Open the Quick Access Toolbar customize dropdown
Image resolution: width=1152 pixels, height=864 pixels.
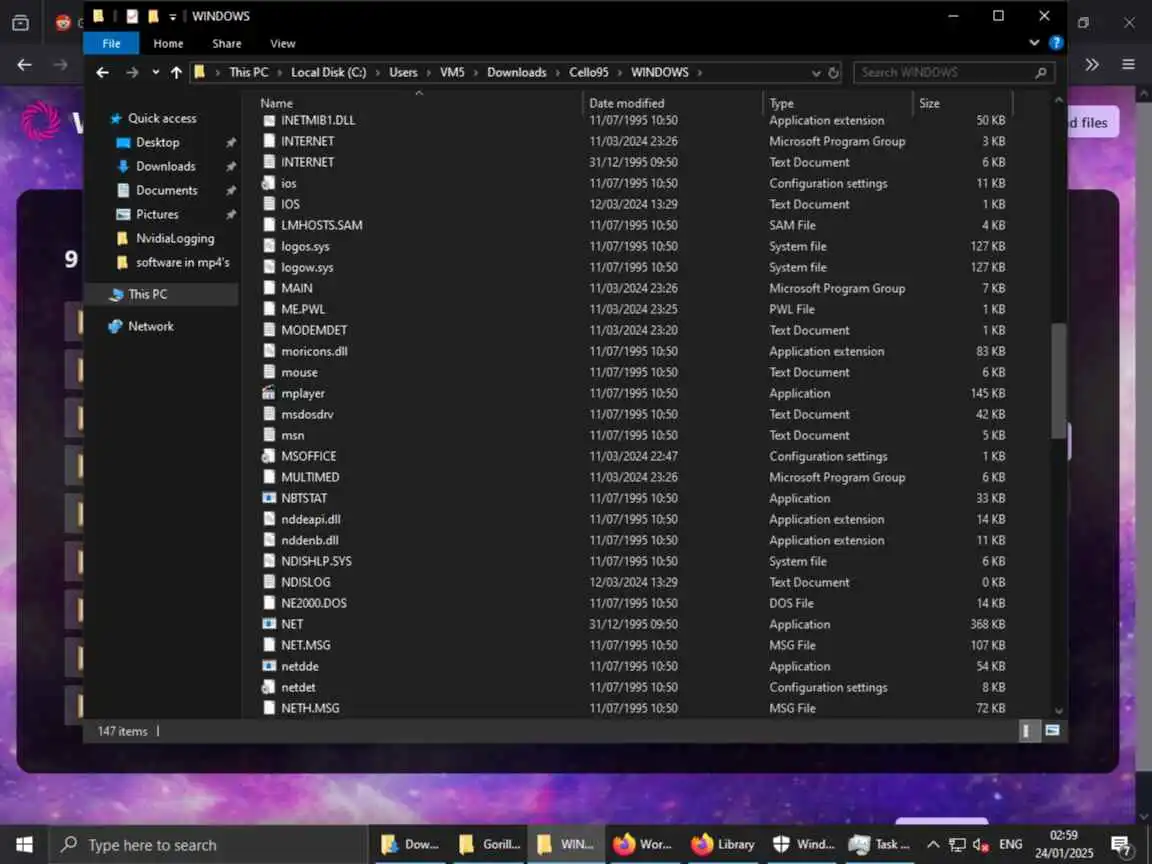pos(172,16)
